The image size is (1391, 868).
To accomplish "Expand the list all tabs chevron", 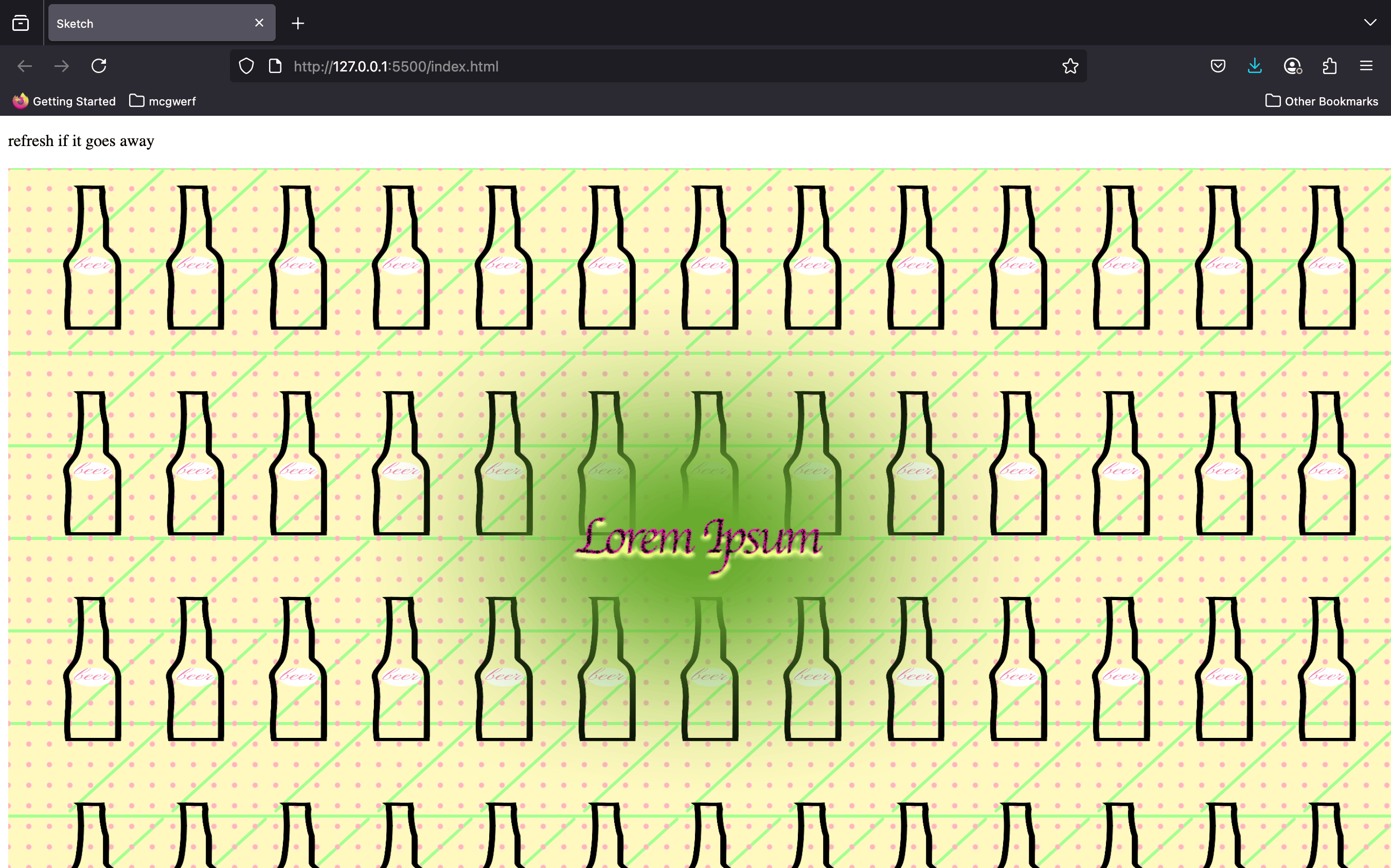I will click(1370, 23).
